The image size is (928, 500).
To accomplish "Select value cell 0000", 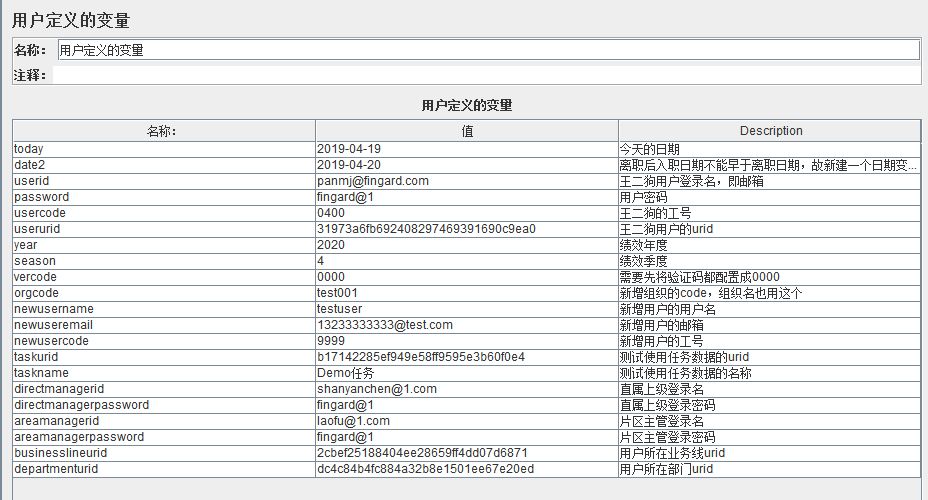I will tap(467, 277).
